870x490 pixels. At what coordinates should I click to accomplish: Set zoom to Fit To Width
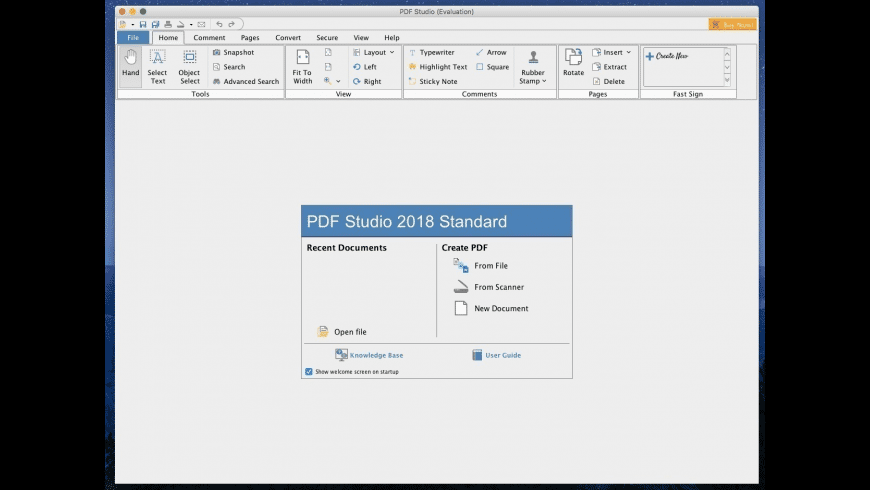[302, 67]
